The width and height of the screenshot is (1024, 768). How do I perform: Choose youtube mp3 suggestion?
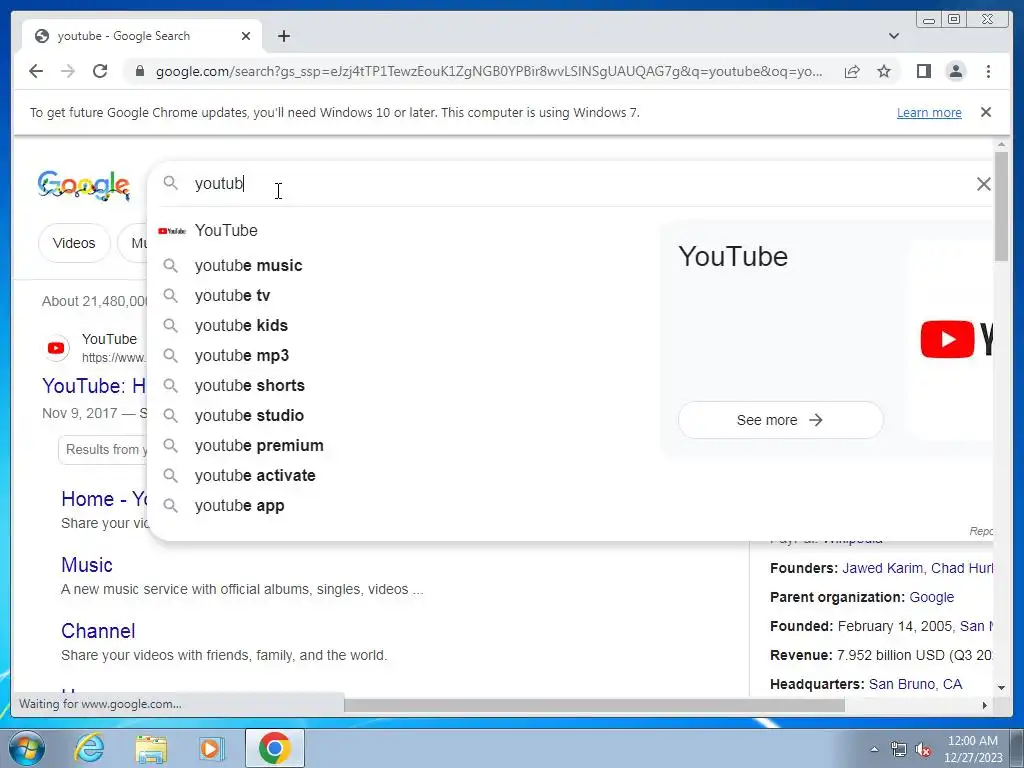click(405, 356)
